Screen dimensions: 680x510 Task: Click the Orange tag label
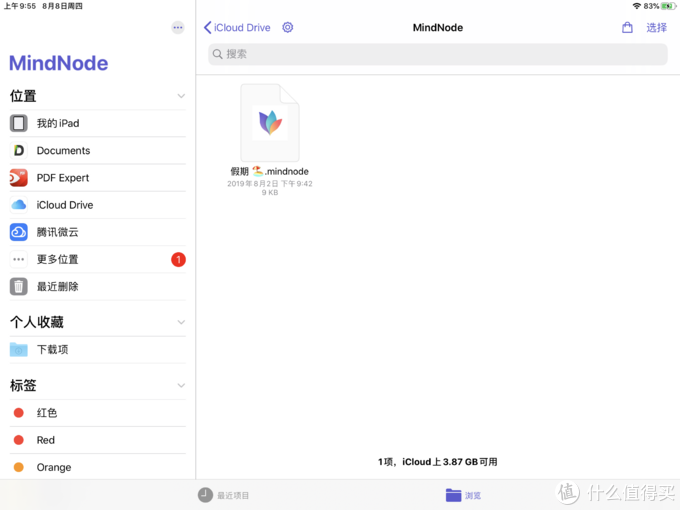[x=54, y=467]
